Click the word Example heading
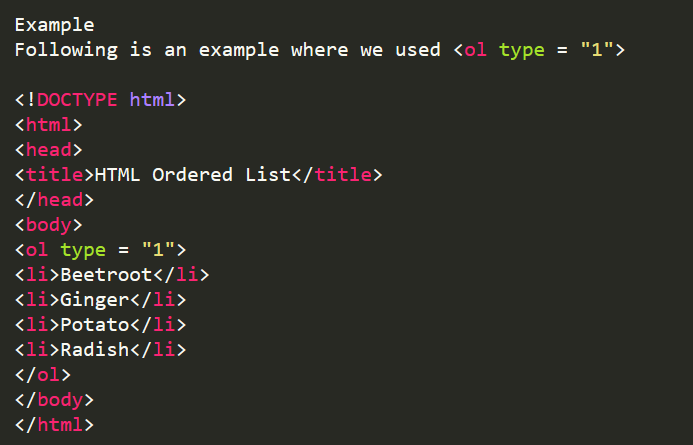 [54, 25]
